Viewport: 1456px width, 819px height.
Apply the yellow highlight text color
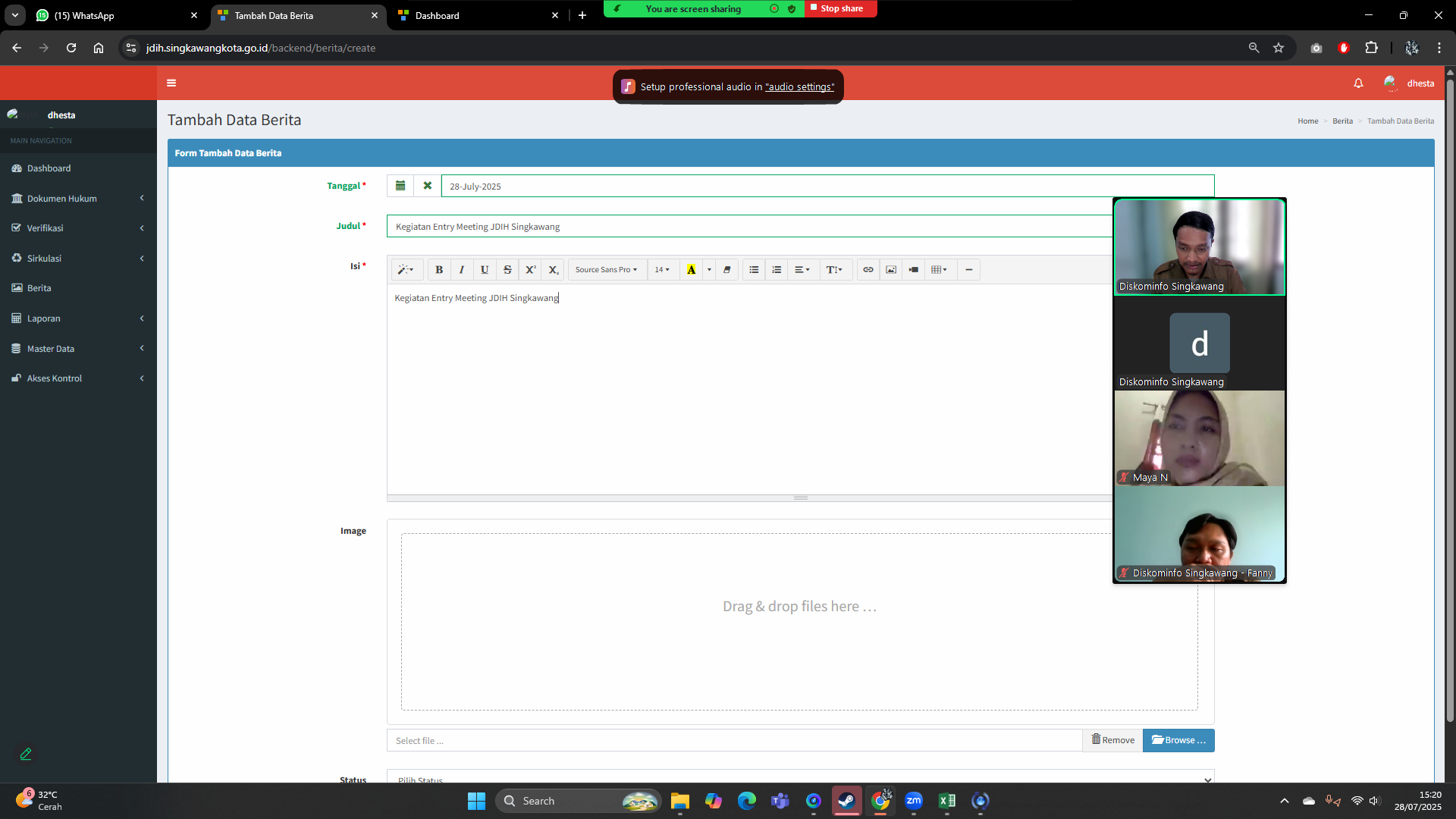pyautogui.click(x=691, y=270)
